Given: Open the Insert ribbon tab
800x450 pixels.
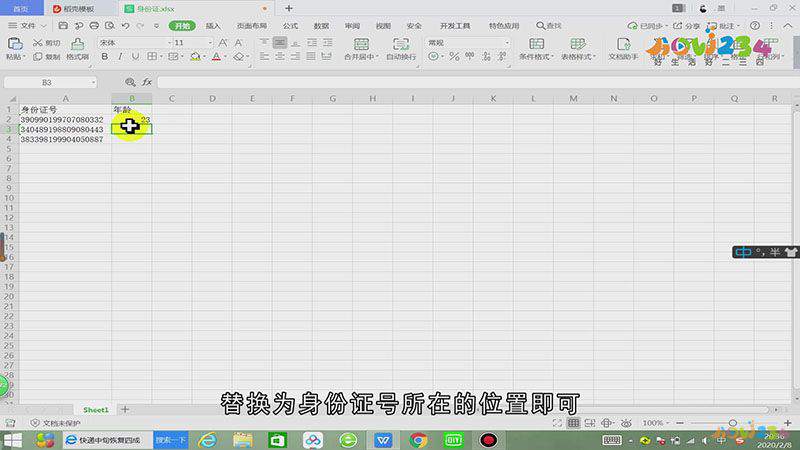Looking at the screenshot, I should coord(213,26).
